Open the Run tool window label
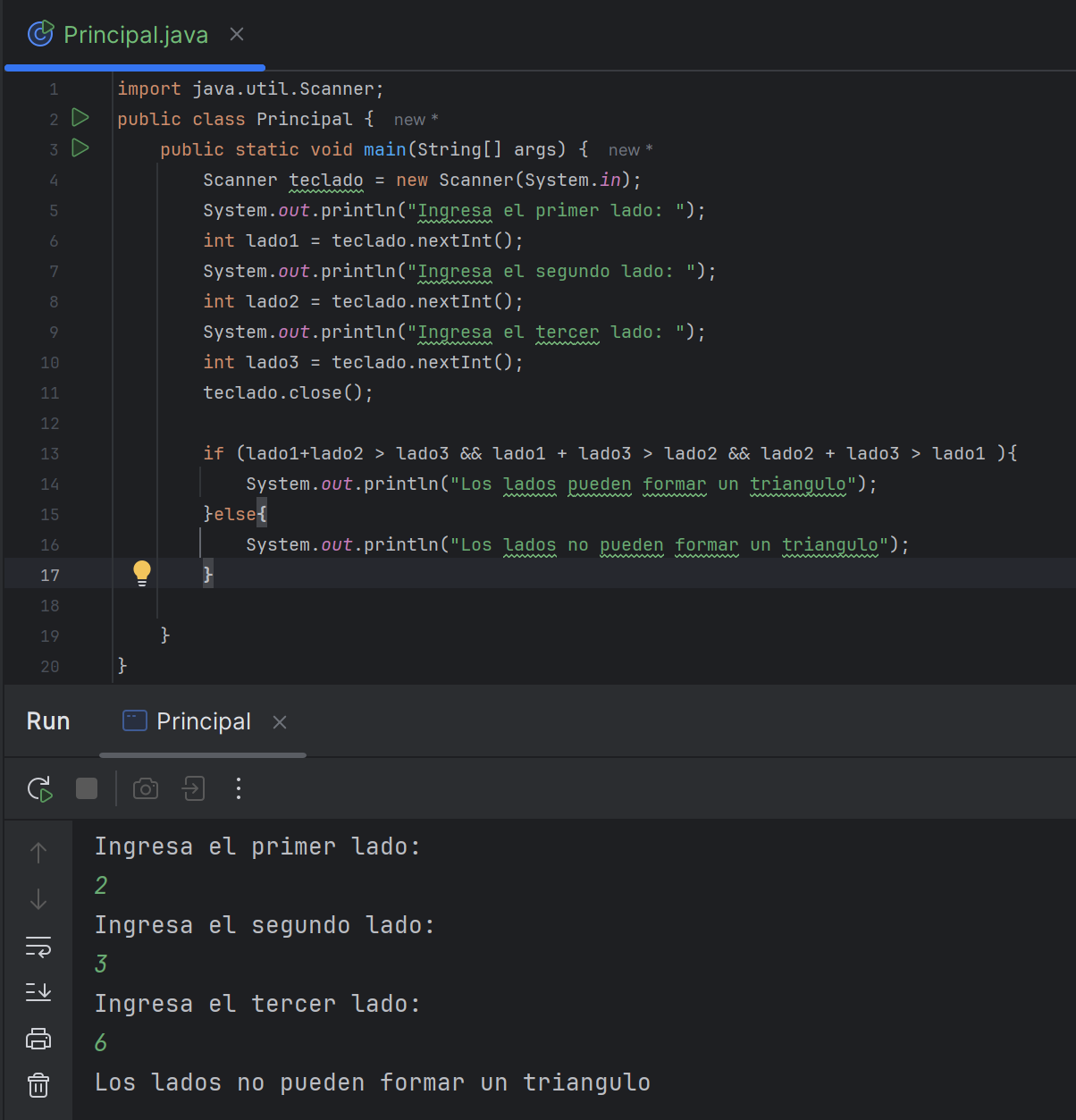The image size is (1076, 1120). [x=48, y=721]
